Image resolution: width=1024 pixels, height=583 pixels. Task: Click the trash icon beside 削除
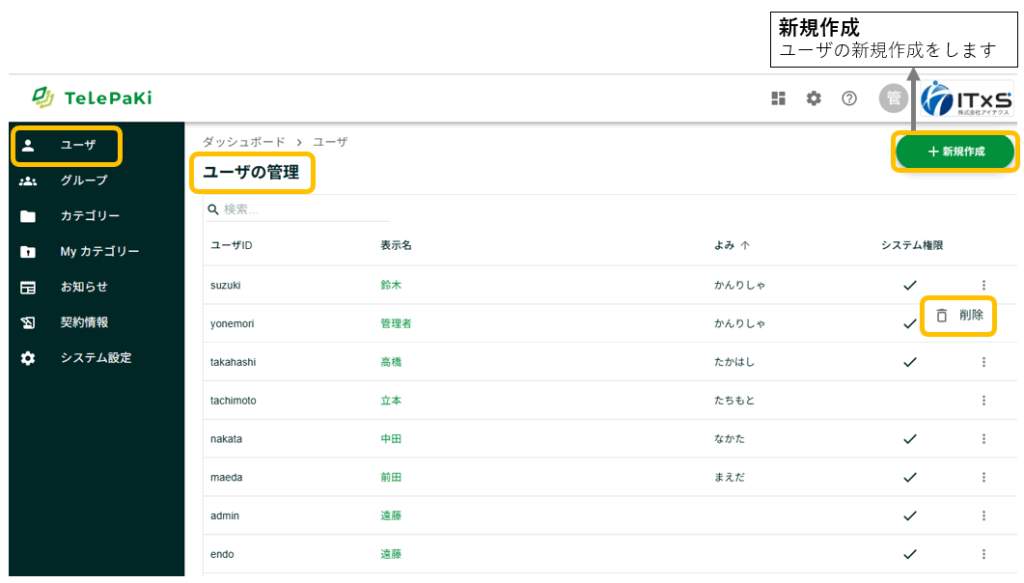tap(941, 315)
